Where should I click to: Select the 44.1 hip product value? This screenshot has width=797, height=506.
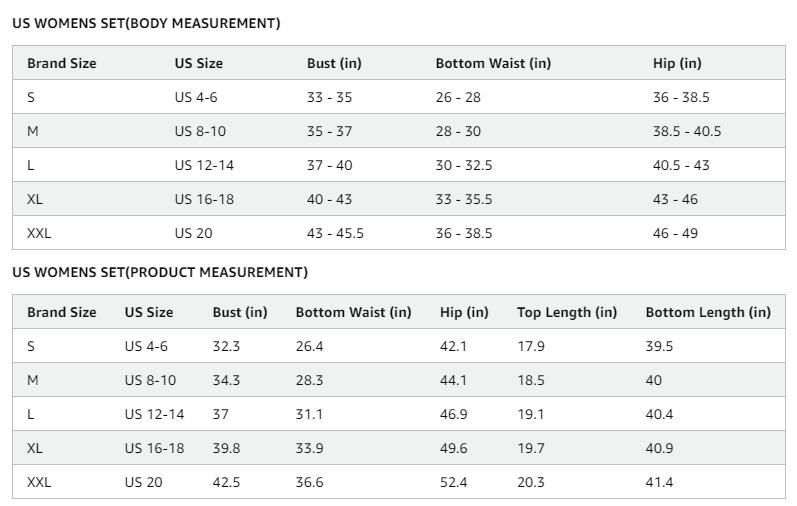[x=453, y=380]
